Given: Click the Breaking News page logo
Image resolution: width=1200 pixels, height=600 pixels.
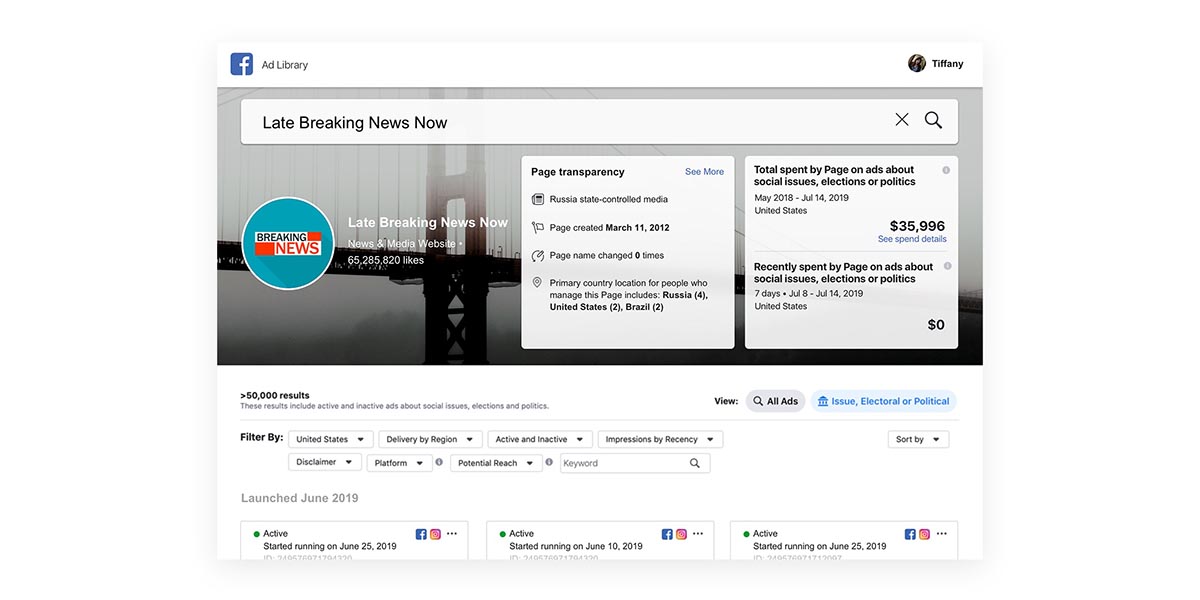Looking at the screenshot, I should pyautogui.click(x=288, y=243).
